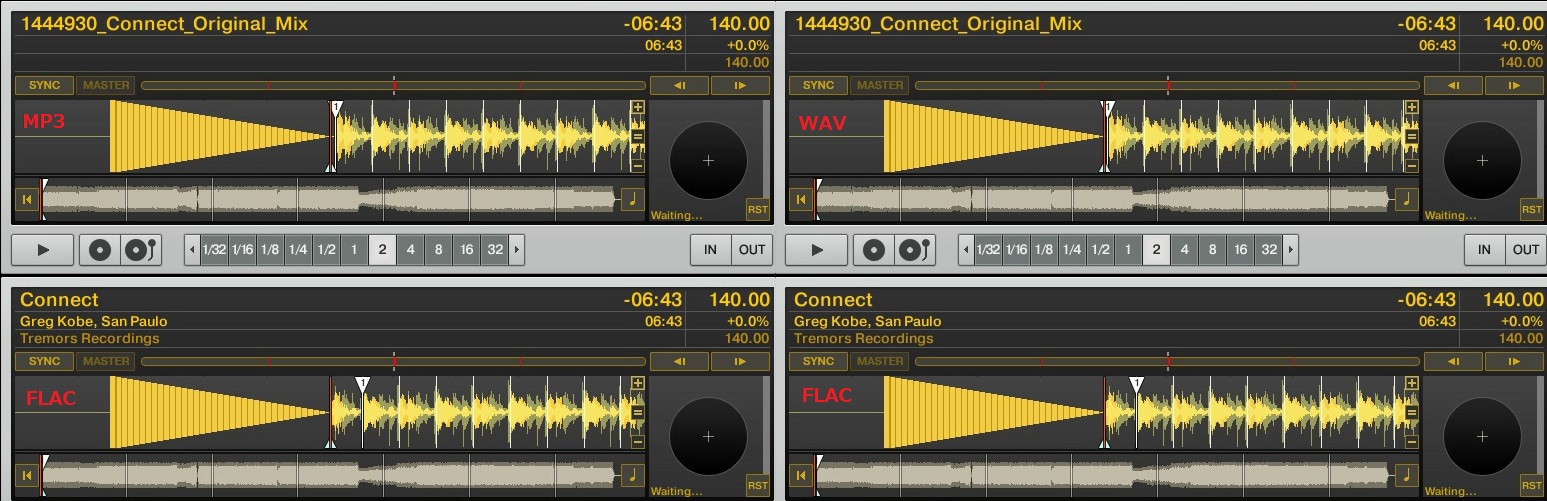Show smaller loop sizes under MP3 deck

coord(192,249)
